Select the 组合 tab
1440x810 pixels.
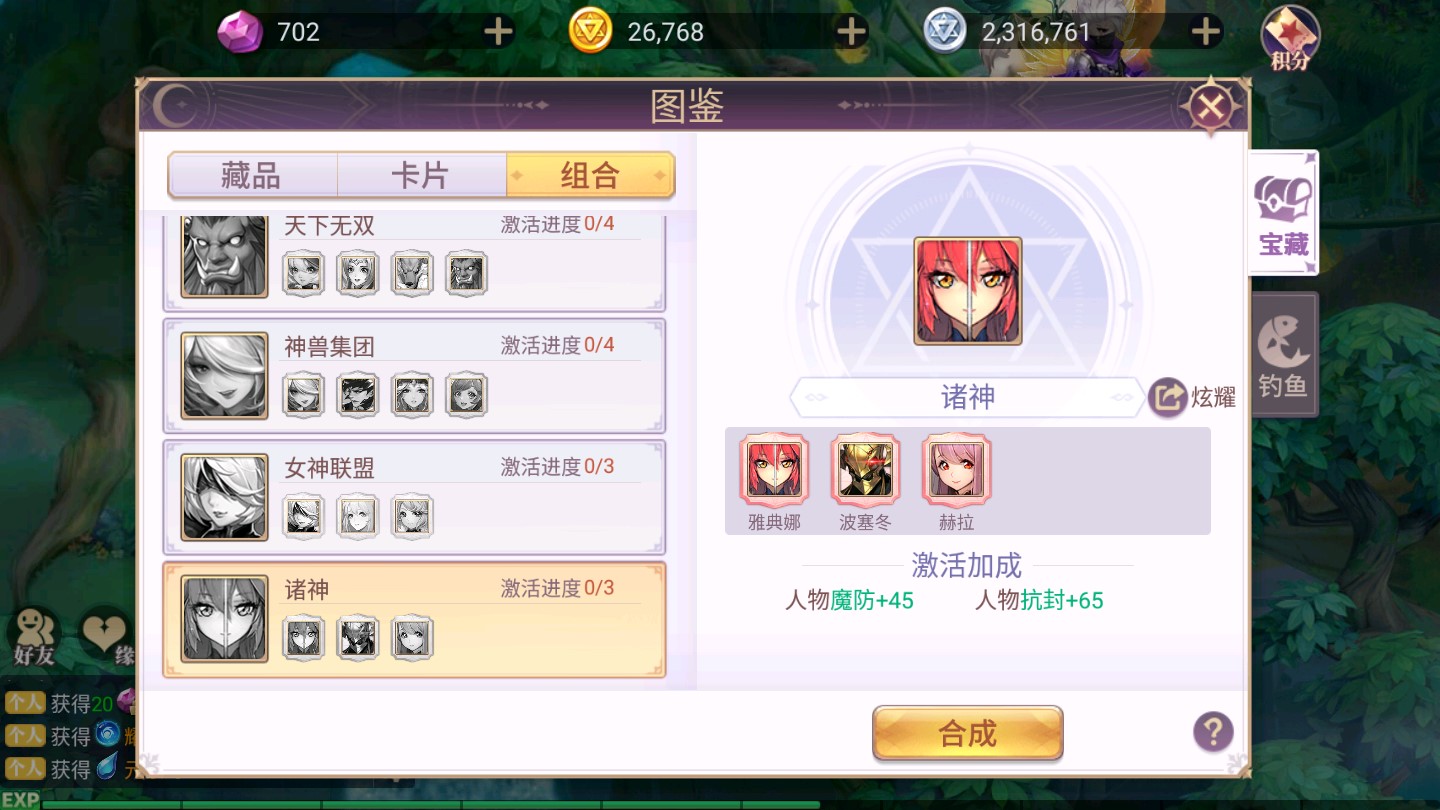590,176
